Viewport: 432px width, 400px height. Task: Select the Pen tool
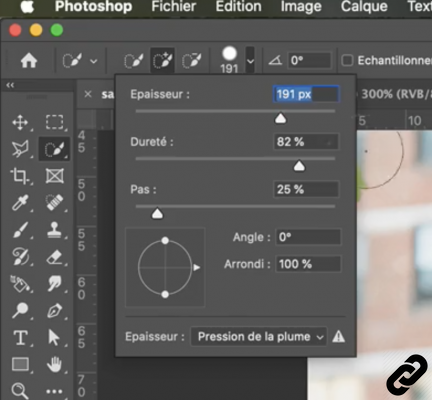[55, 311]
